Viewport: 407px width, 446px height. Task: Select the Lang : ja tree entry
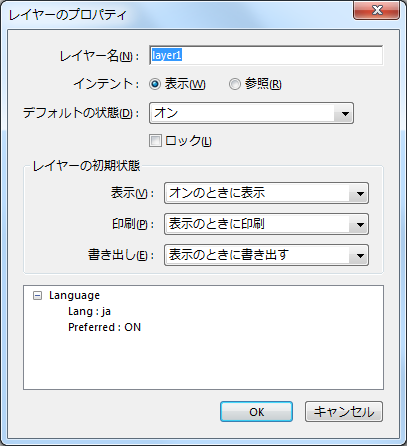pyautogui.click(x=89, y=312)
